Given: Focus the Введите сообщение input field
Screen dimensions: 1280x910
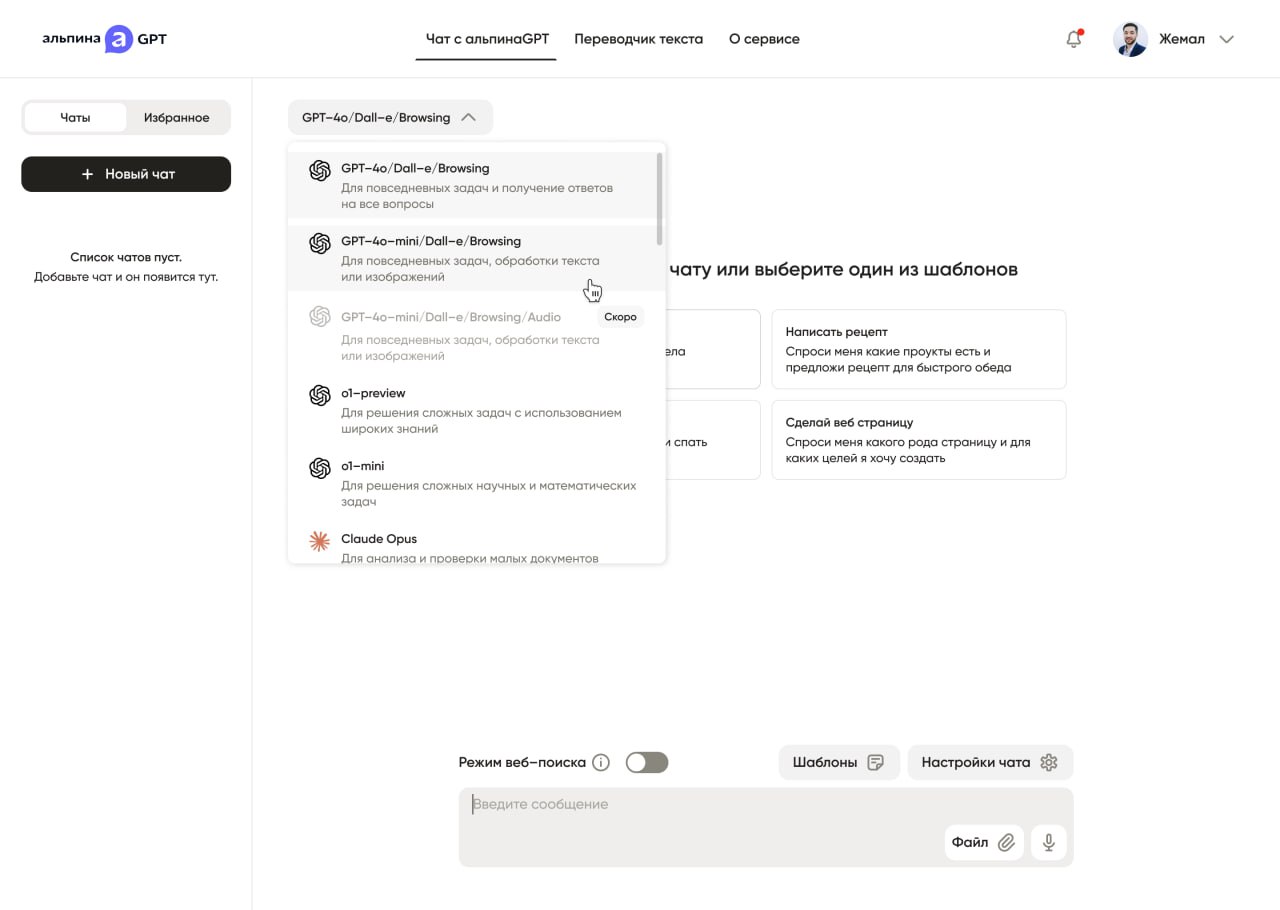Looking at the screenshot, I should pyautogui.click(x=766, y=827).
